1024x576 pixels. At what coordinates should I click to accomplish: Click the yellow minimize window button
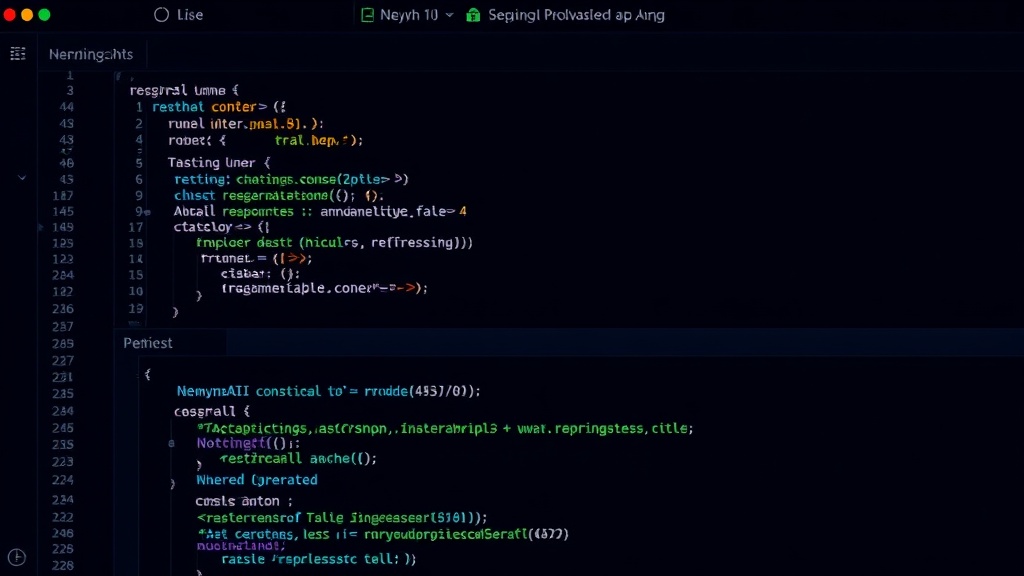coord(27,15)
